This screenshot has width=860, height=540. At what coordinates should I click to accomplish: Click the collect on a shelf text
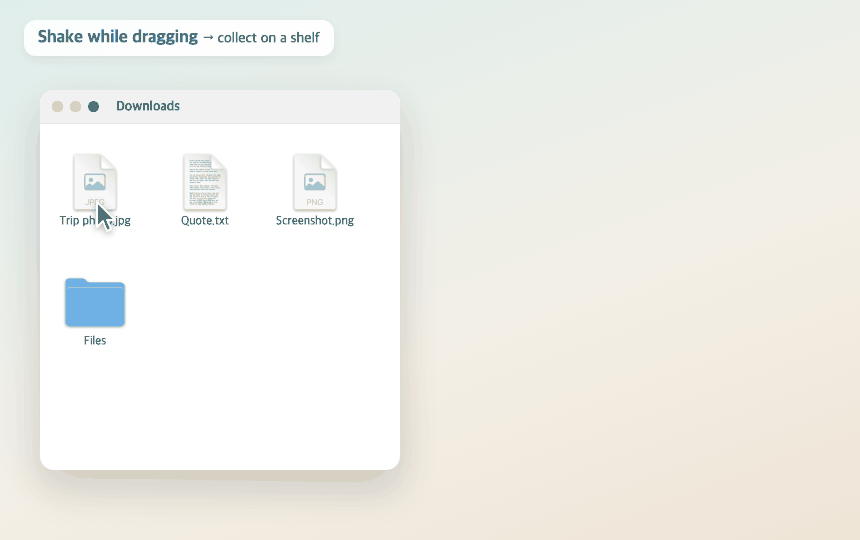point(269,38)
